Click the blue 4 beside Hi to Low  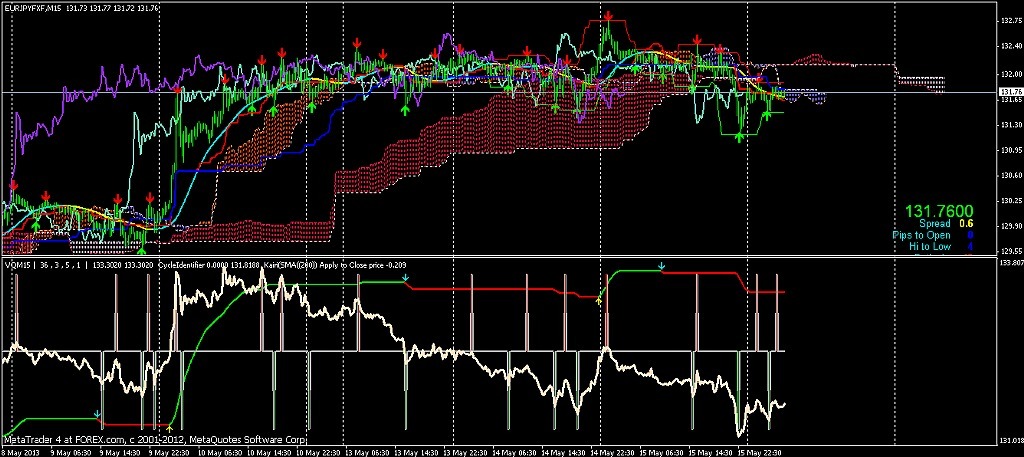coord(970,246)
